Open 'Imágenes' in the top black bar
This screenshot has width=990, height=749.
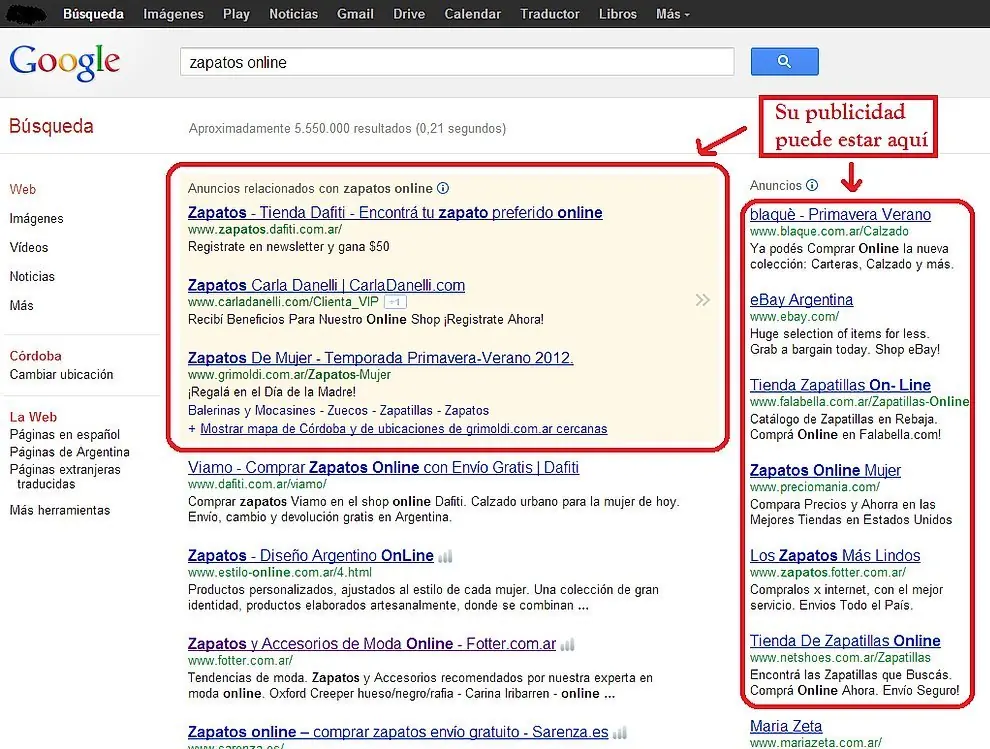click(x=174, y=14)
